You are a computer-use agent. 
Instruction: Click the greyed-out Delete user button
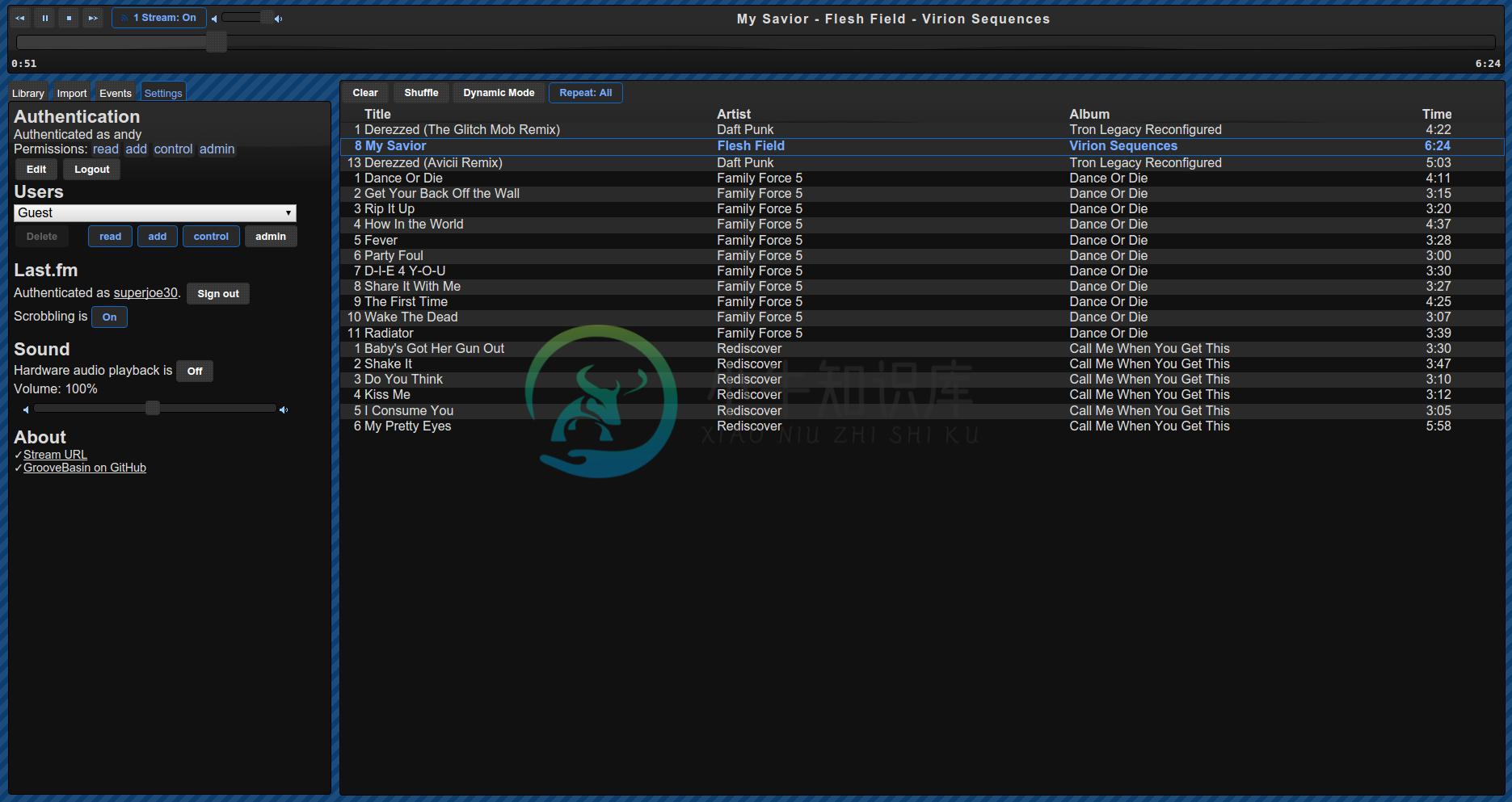42,237
